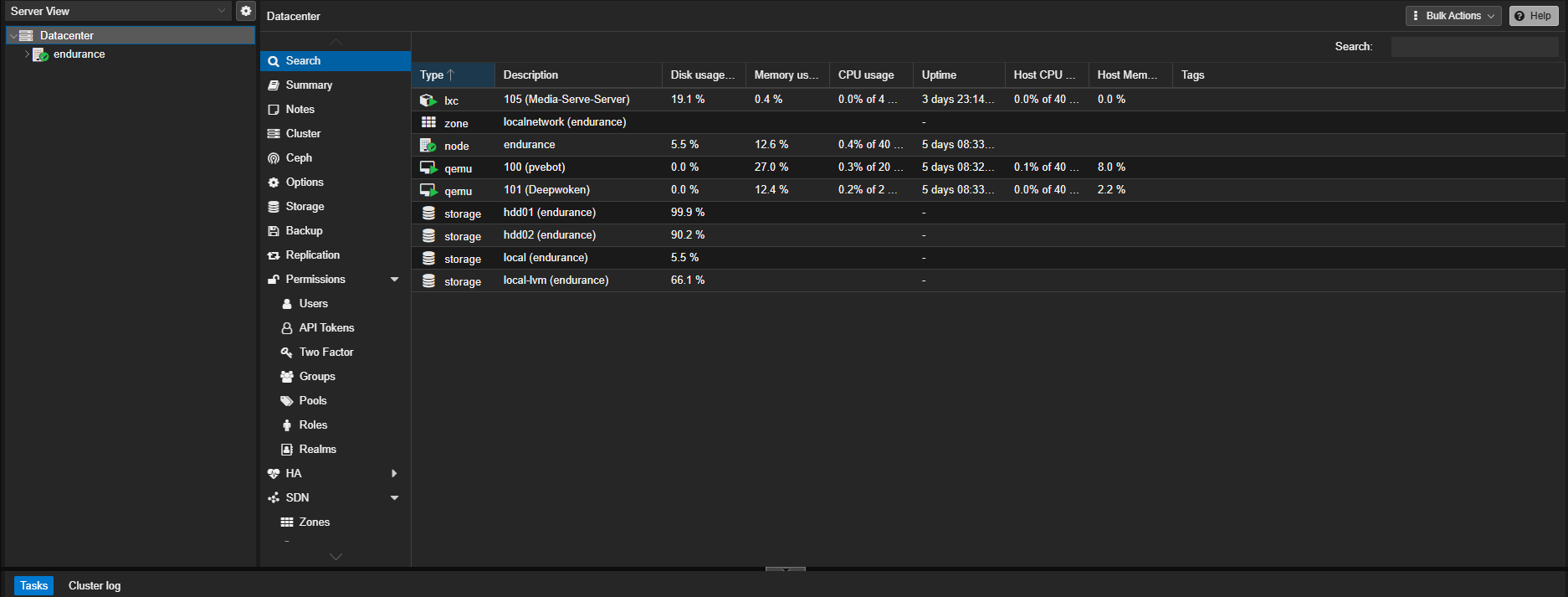Click the Summary book icon
This screenshot has width=1568, height=597.
(x=274, y=85)
